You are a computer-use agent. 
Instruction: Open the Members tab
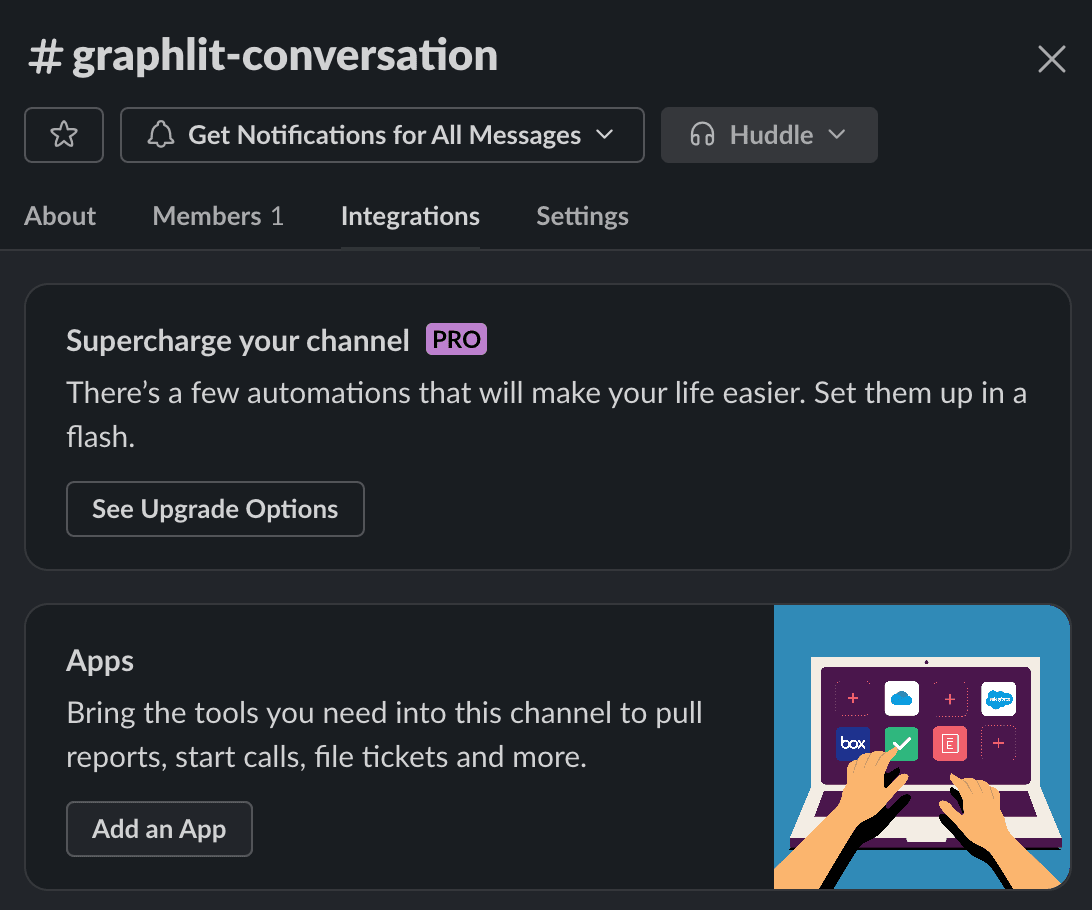[218, 216]
